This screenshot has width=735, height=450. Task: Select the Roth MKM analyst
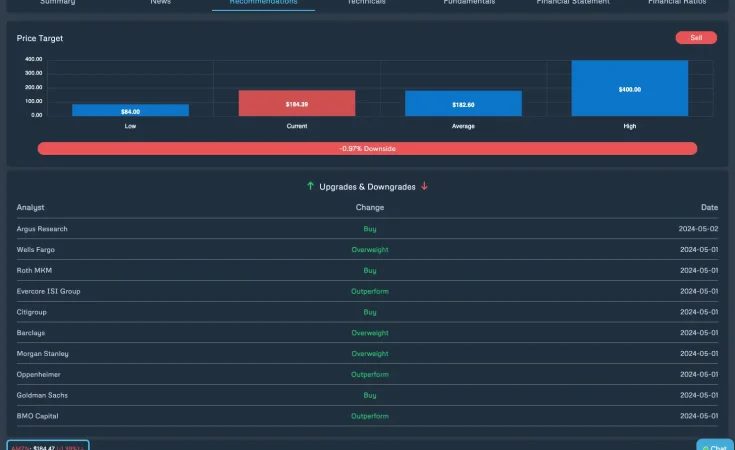(34, 270)
